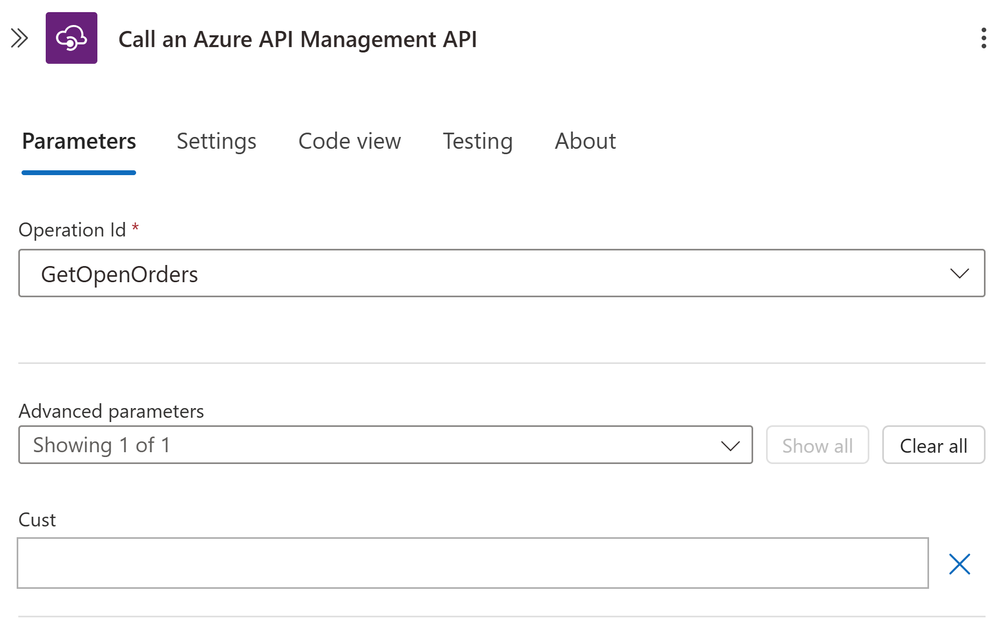
Task: Open the Settings tab
Action: (217, 141)
